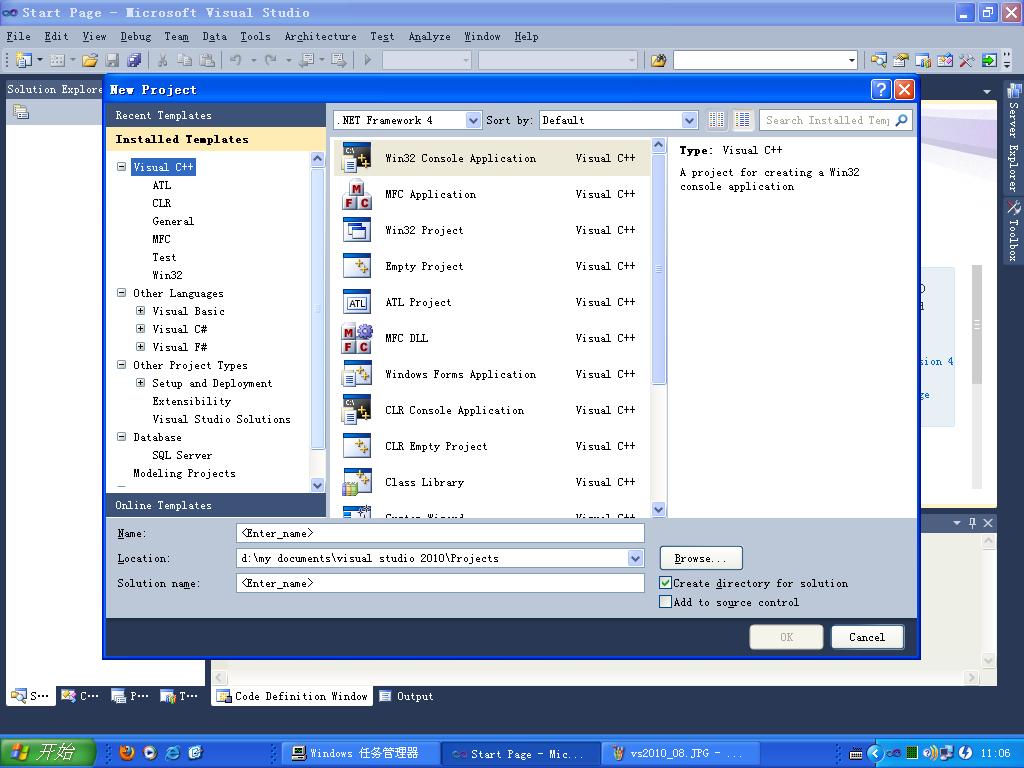Select the SQL Server tree item
The width and height of the screenshot is (1024, 768).
[x=182, y=455]
